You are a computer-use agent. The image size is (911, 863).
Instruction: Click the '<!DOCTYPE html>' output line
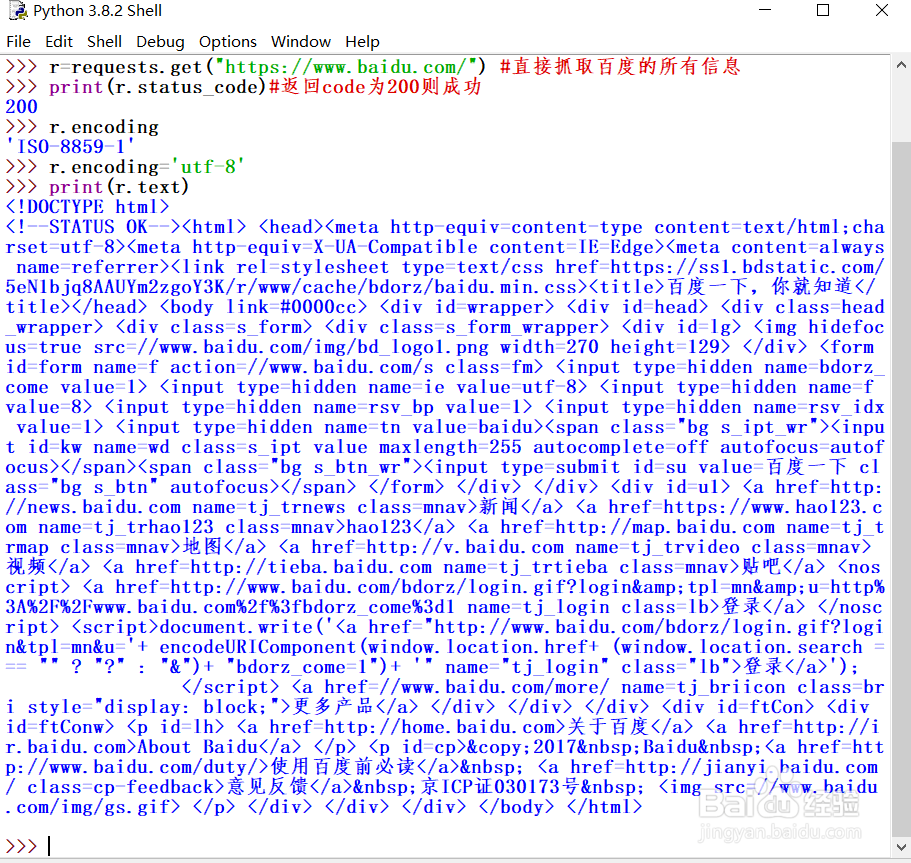point(87,207)
